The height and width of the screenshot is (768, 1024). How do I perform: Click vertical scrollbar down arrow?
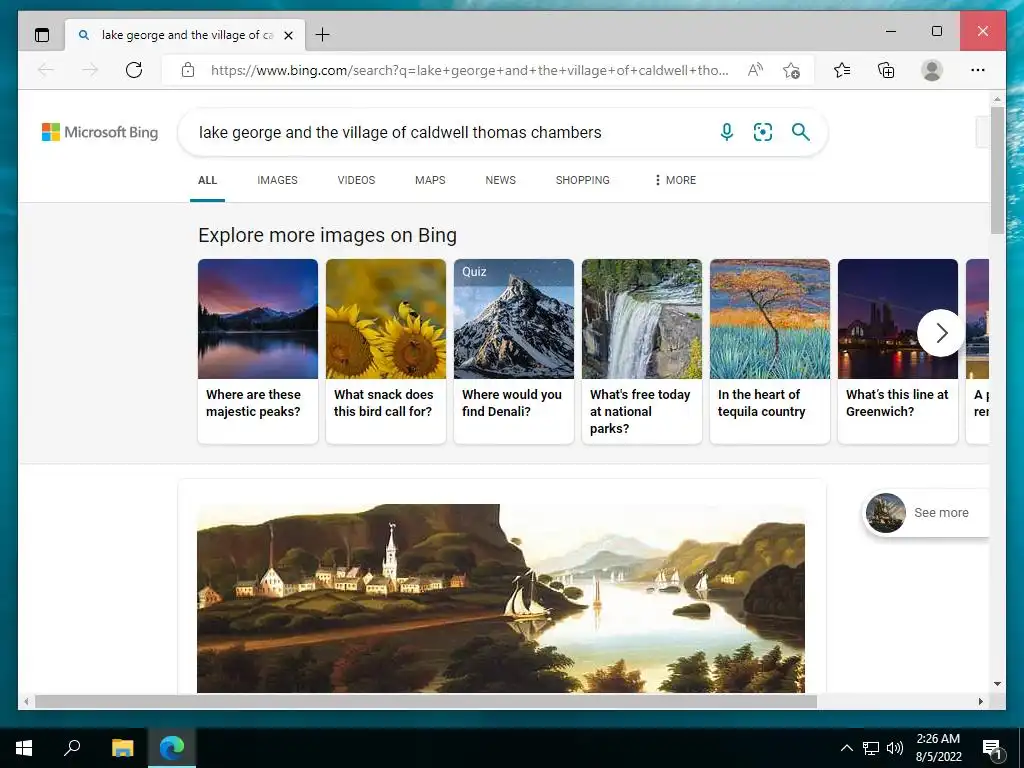[x=997, y=684]
